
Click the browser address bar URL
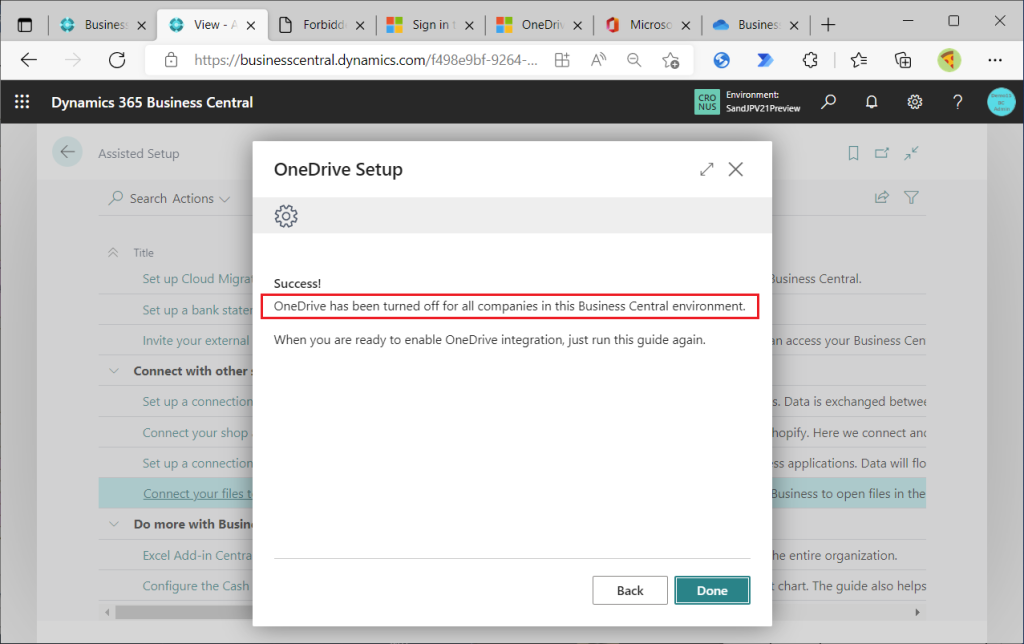click(x=366, y=60)
